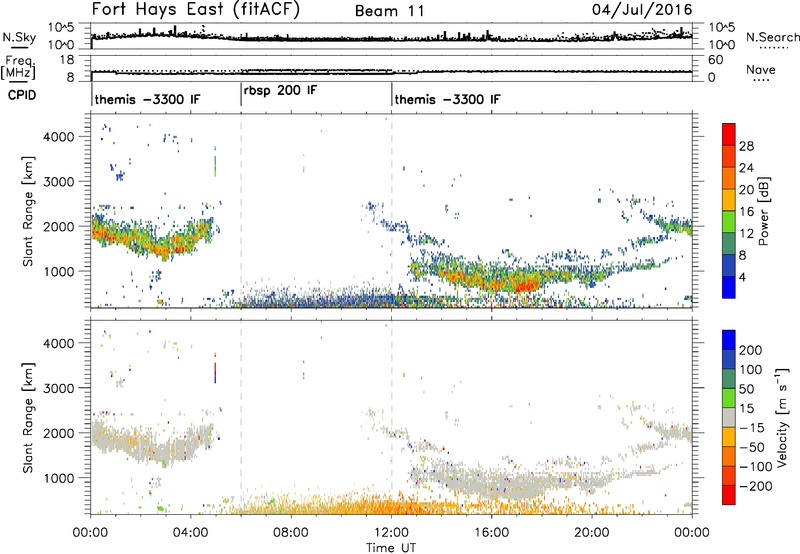Click the '60' tick on the Nave axis
This screenshot has height=554, width=800.
[715, 60]
